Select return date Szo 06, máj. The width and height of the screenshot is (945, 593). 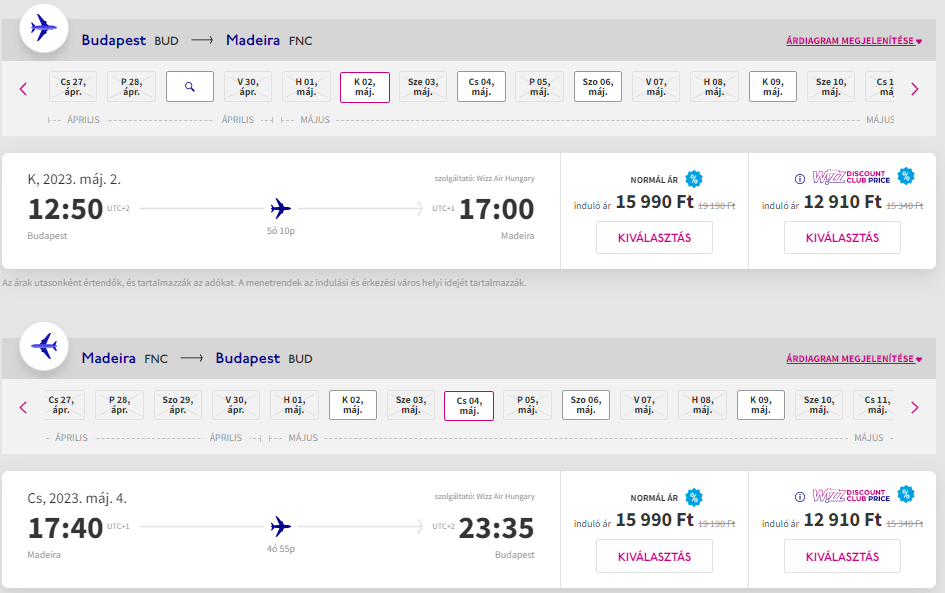[585, 405]
